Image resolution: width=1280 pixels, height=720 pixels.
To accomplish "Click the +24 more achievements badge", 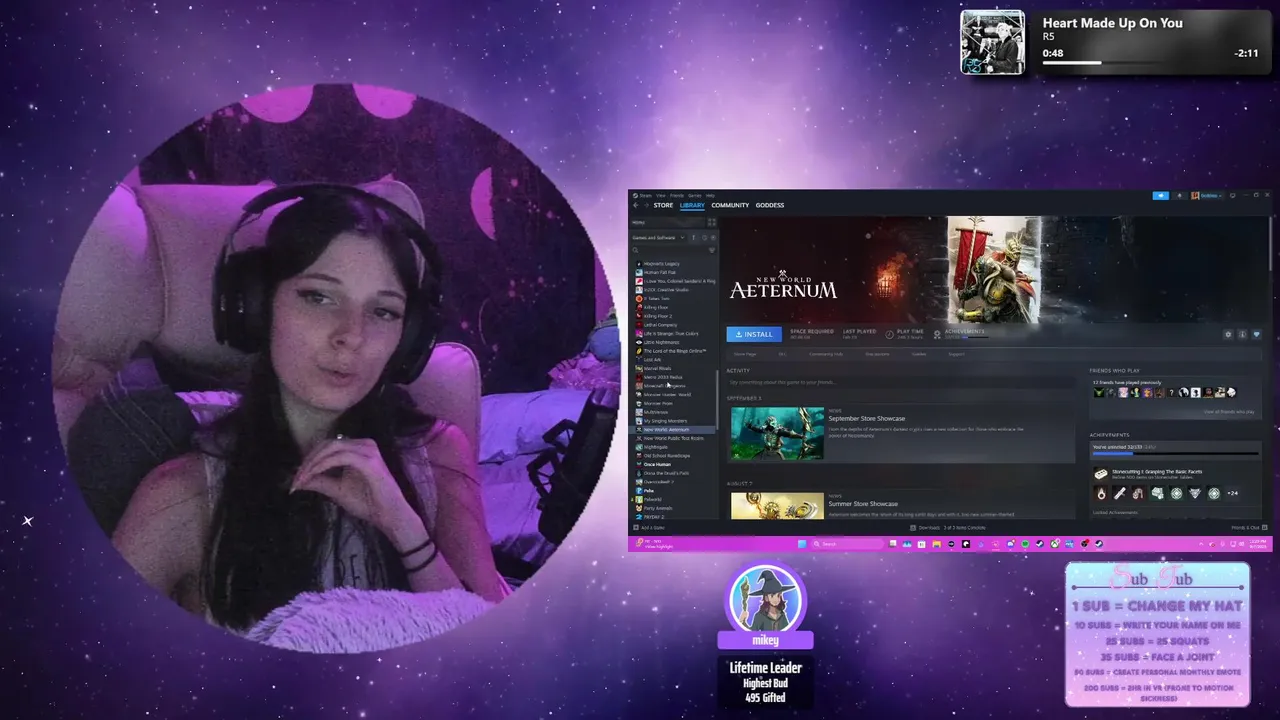I will coord(1232,493).
